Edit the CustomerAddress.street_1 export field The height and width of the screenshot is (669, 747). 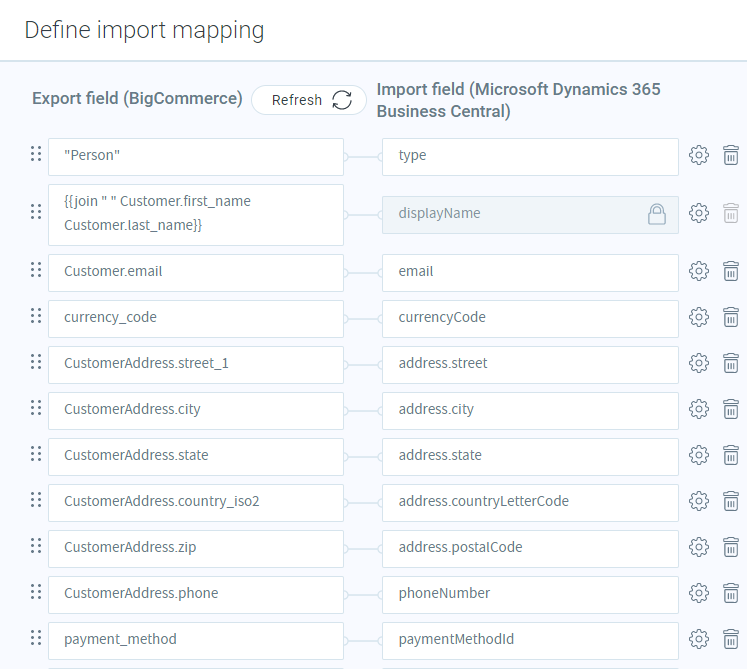click(x=196, y=365)
